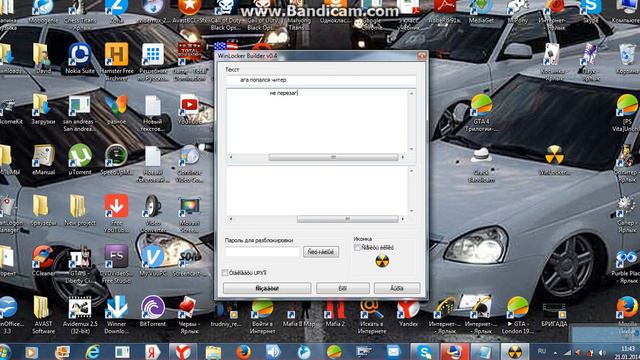The width and height of the screenshot is (640, 360).
Task: Open Skype from the taskbar
Action: 424,352
